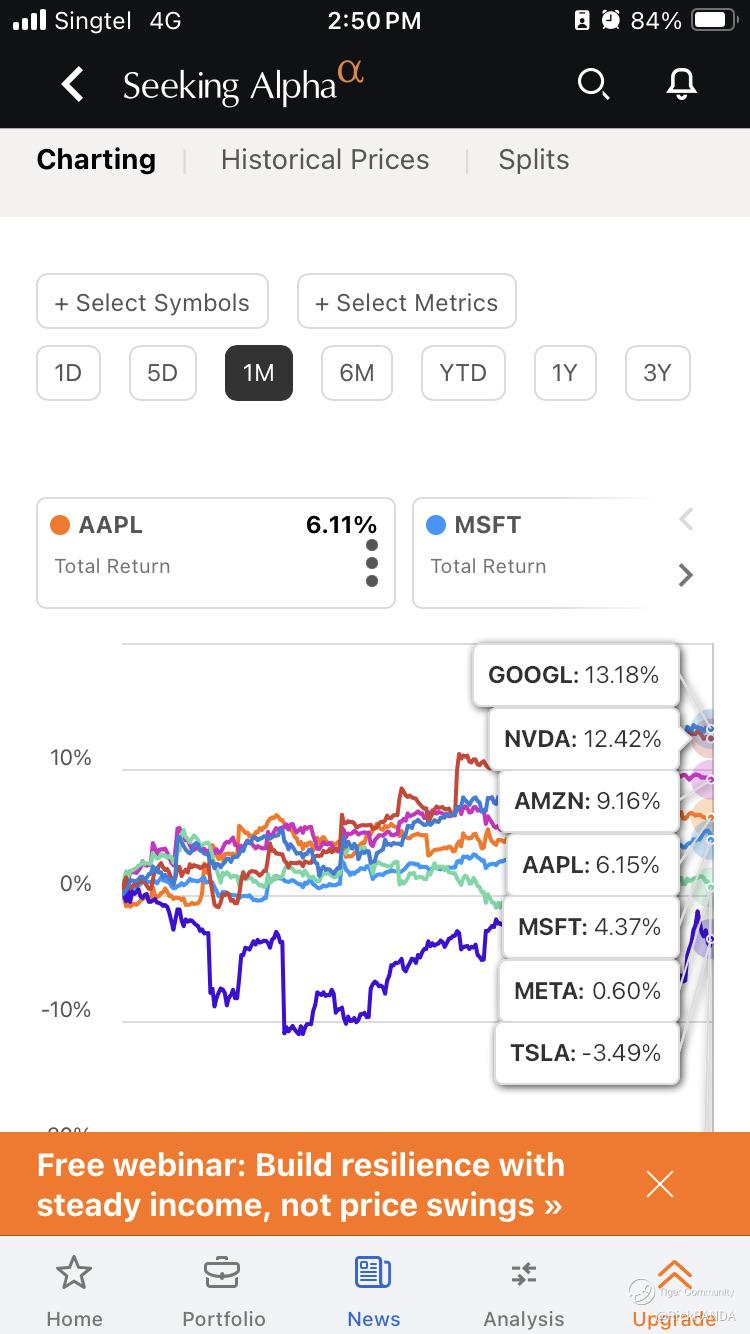Open AAPL card three-dot menu
This screenshot has height=1334, width=750.
pos(372,563)
